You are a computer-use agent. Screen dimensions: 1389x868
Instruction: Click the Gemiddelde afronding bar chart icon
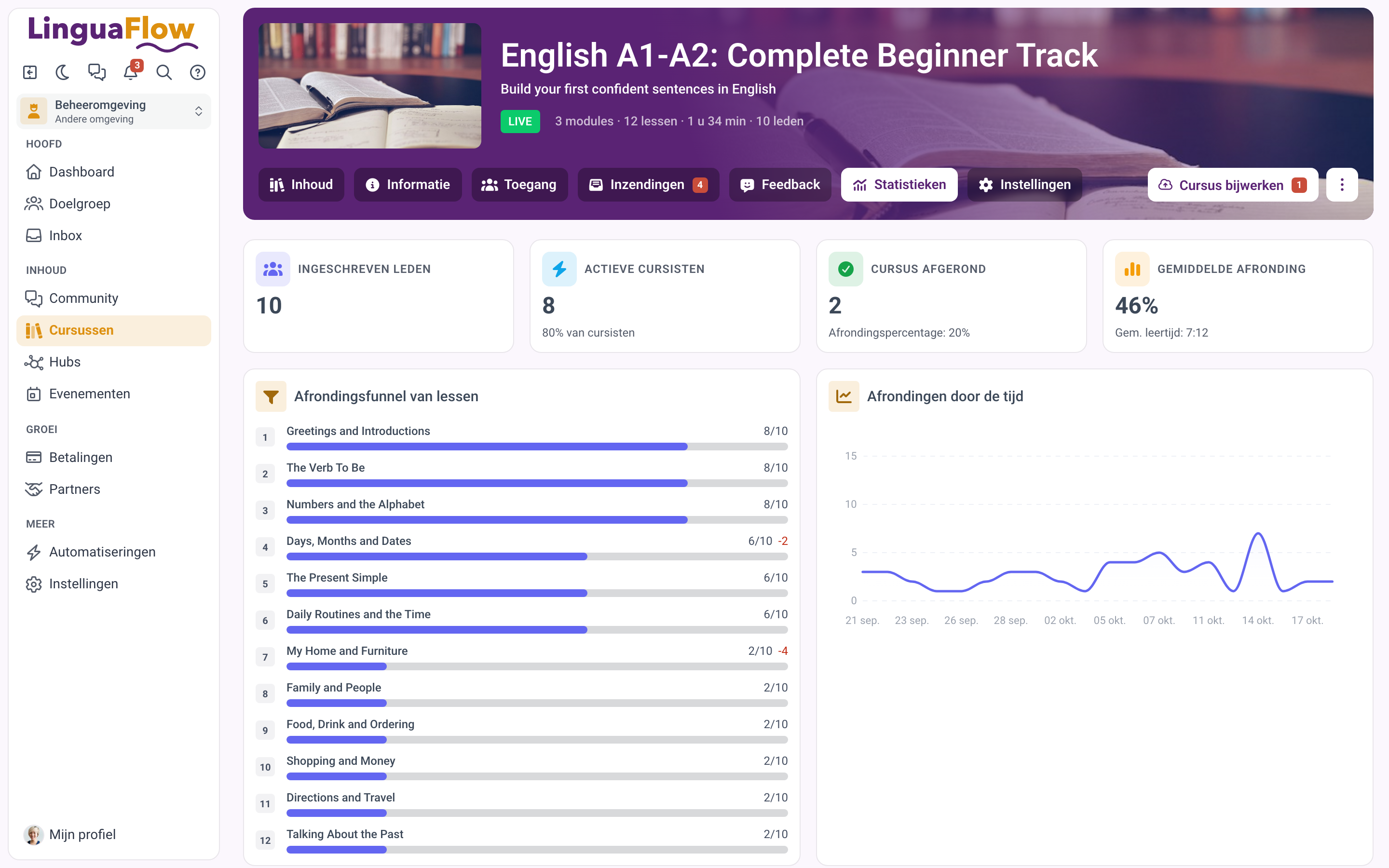(x=1132, y=269)
